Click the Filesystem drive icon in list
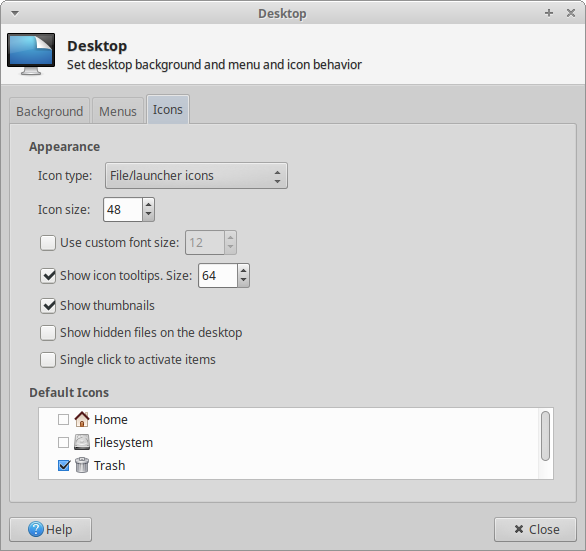586x551 pixels. 81,442
